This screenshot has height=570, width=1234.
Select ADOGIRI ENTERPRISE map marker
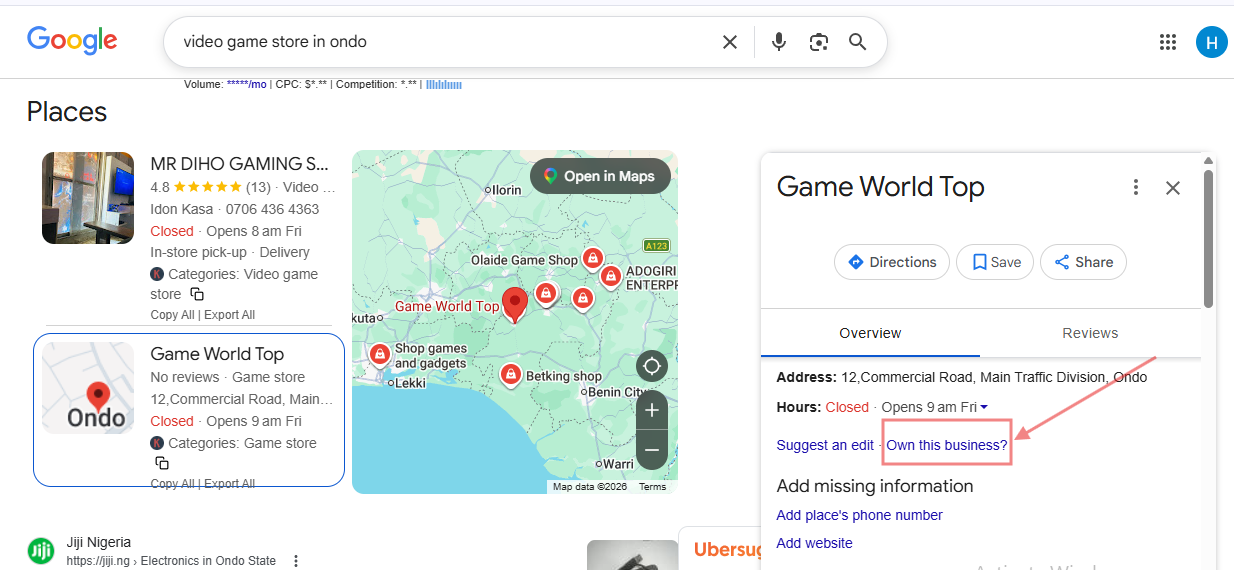(x=611, y=276)
